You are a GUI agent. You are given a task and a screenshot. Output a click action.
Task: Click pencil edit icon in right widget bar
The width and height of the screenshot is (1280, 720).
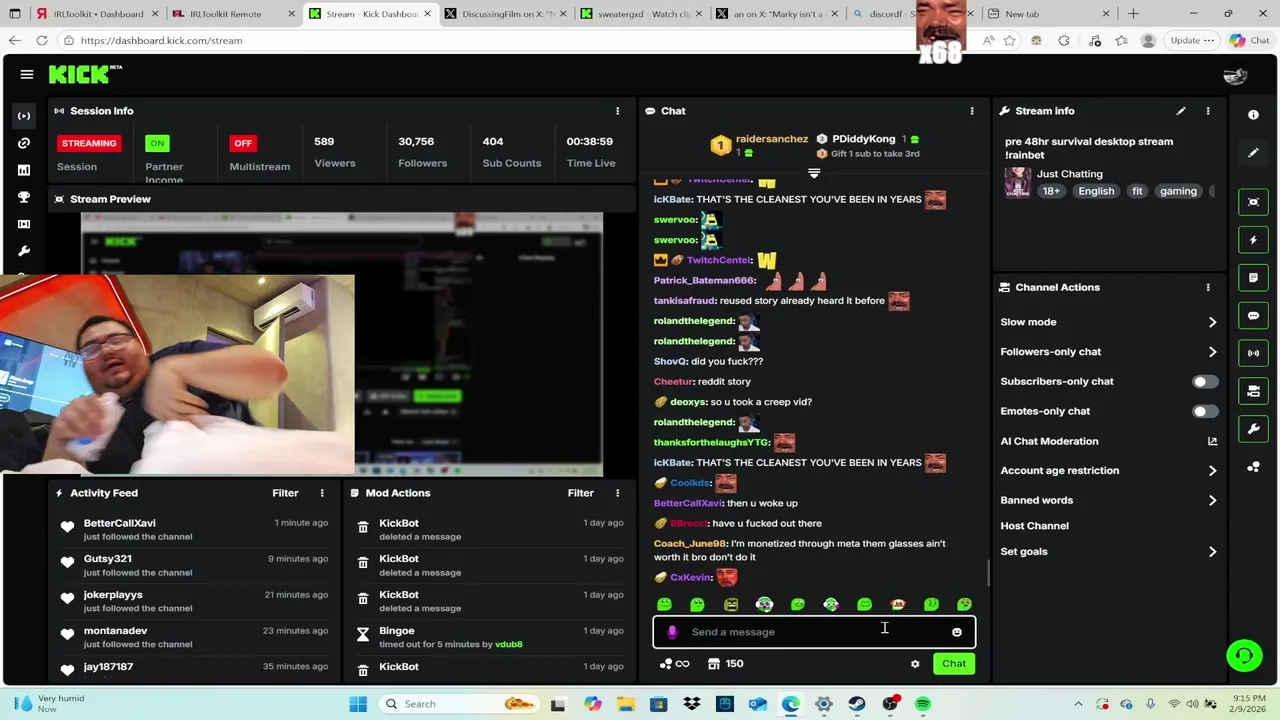tap(1253, 153)
